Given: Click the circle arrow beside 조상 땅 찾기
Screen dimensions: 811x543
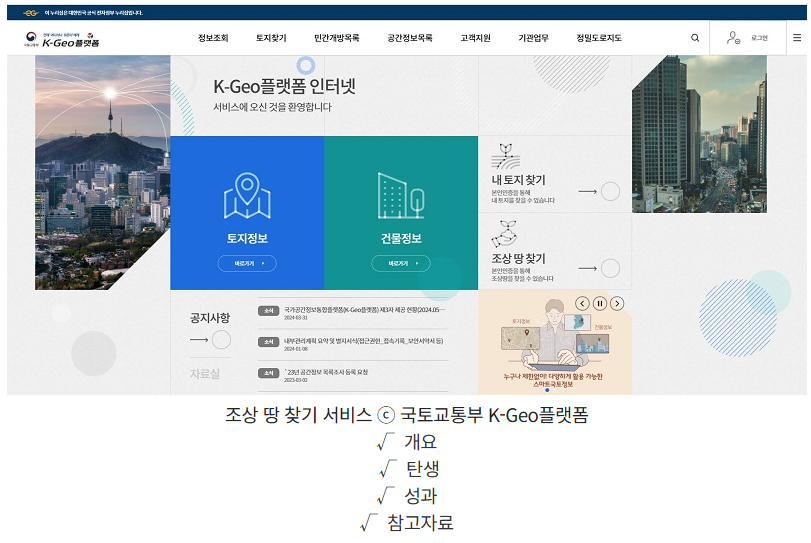Looking at the screenshot, I should coord(610,268).
